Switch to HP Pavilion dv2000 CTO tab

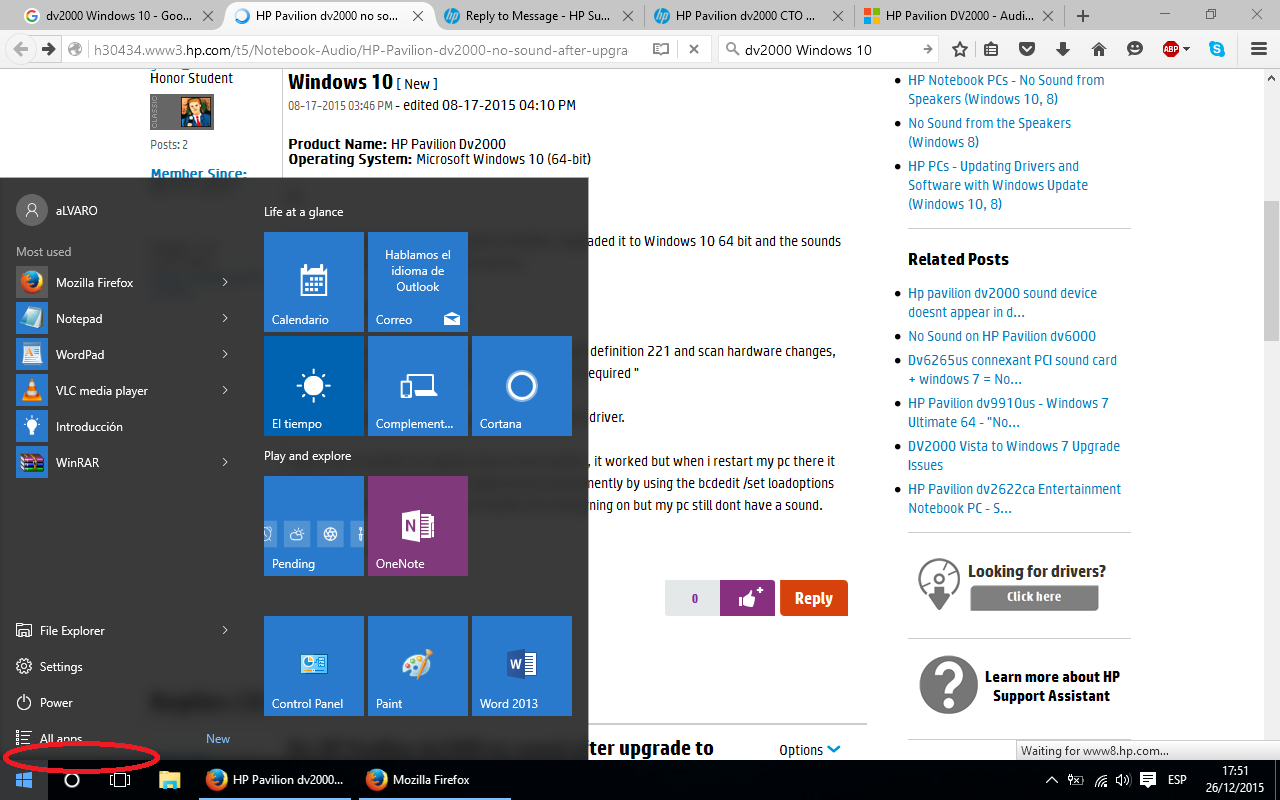click(750, 16)
